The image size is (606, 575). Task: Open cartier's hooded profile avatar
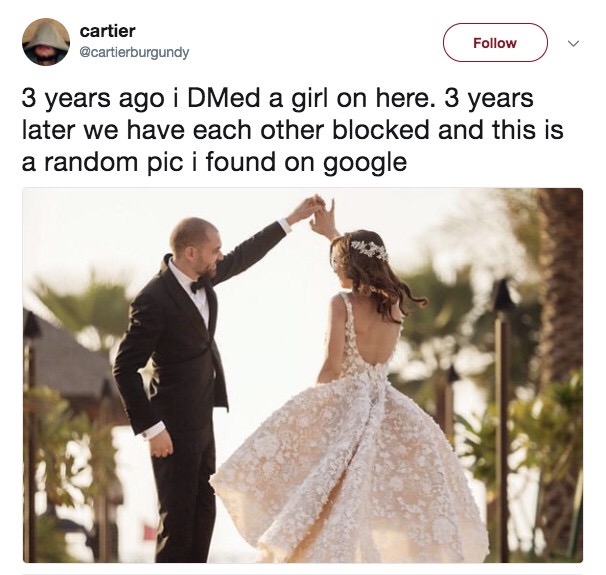46,42
